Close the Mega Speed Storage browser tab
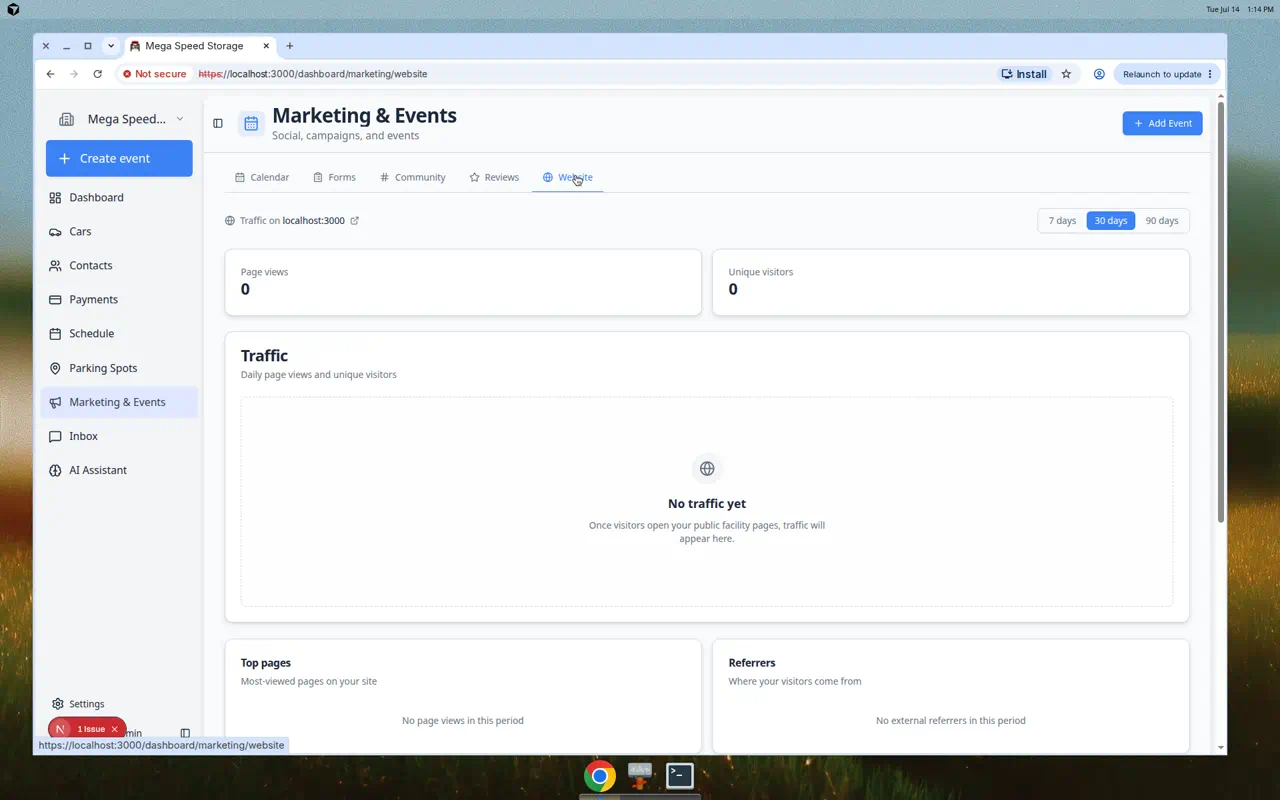Viewport: 1280px width, 800px height. click(267, 46)
